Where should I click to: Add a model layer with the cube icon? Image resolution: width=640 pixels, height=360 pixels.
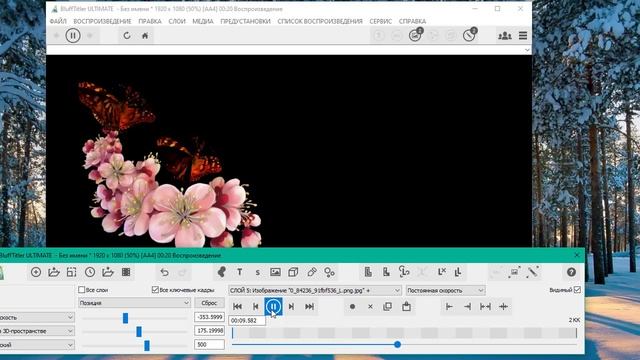coord(293,272)
